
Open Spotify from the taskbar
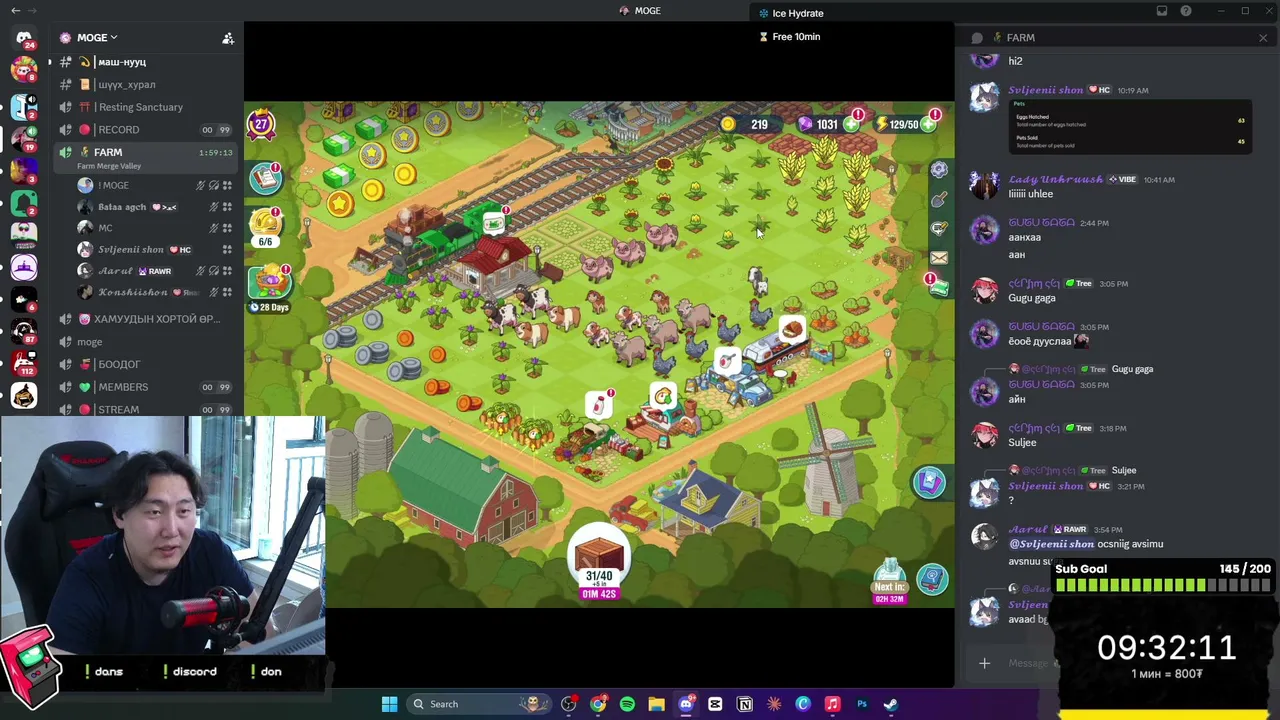pyautogui.click(x=627, y=704)
